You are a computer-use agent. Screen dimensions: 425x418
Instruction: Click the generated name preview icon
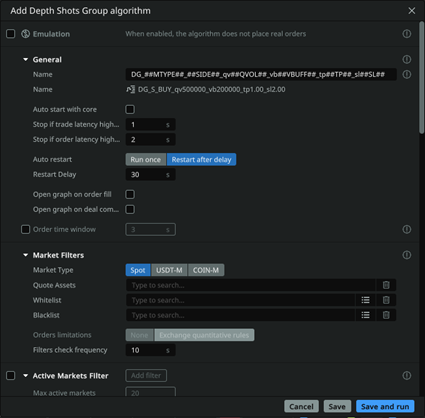(130, 89)
